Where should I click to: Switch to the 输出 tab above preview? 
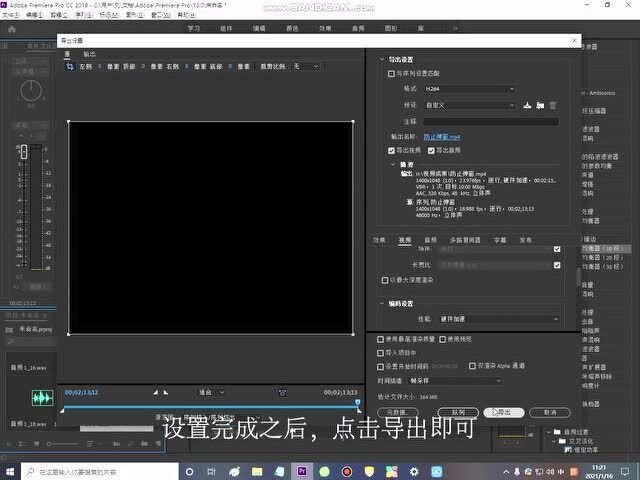(89, 54)
